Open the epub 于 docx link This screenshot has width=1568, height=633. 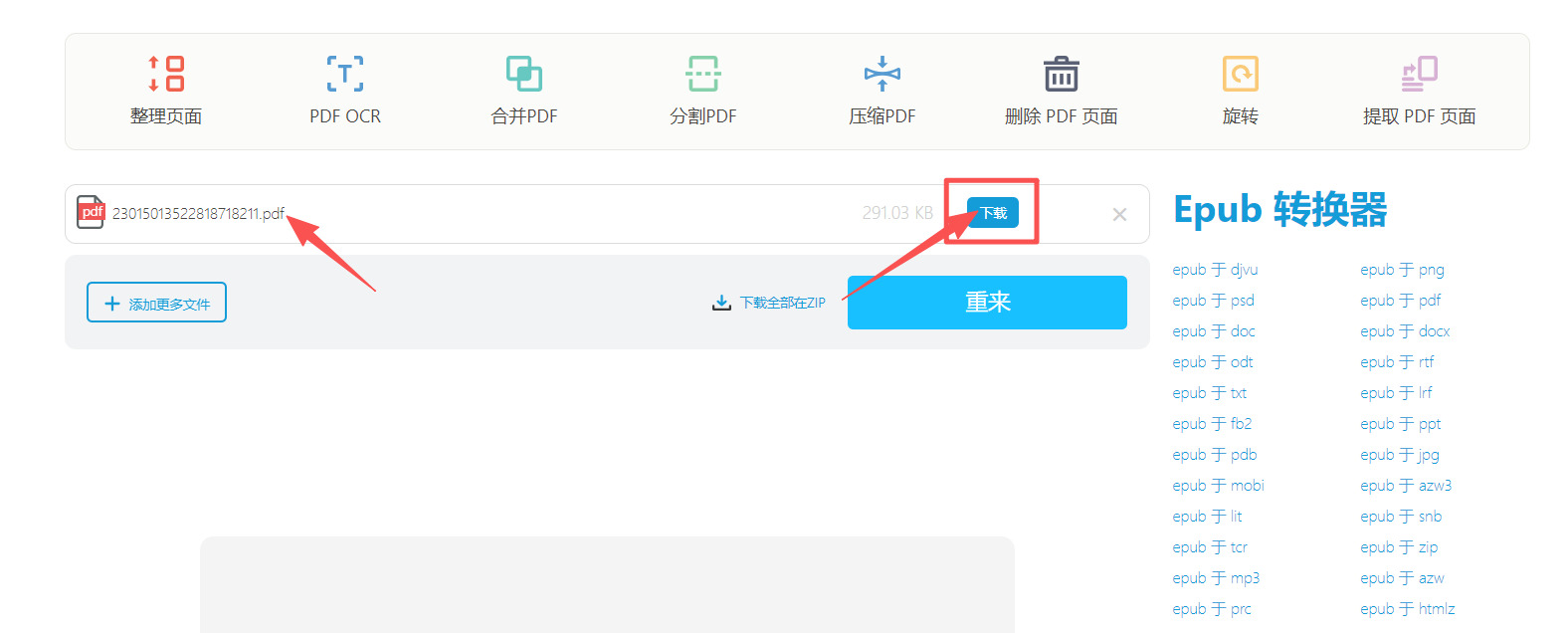tap(1405, 331)
